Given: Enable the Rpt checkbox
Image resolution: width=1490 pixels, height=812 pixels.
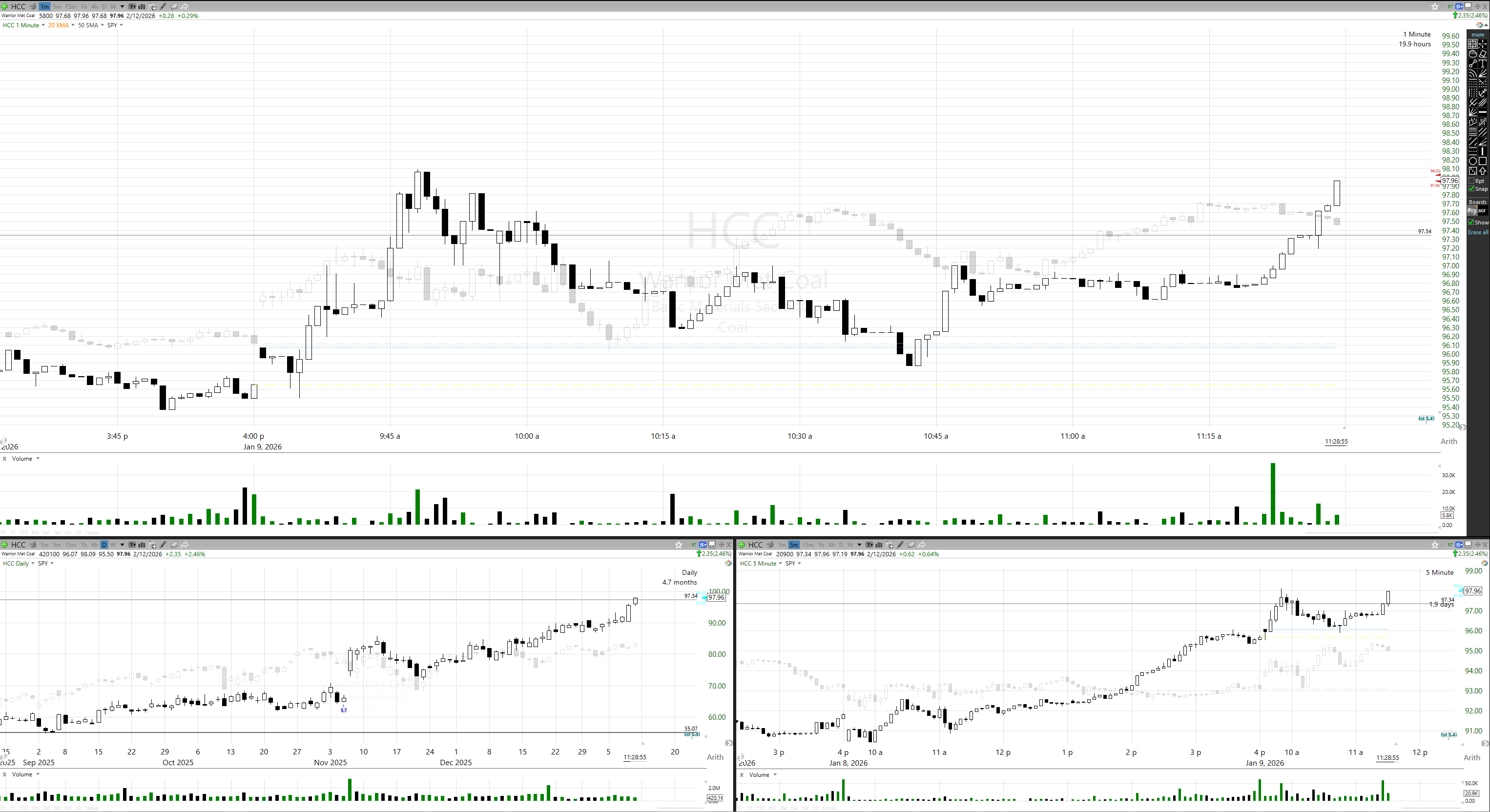Looking at the screenshot, I should (1471, 181).
